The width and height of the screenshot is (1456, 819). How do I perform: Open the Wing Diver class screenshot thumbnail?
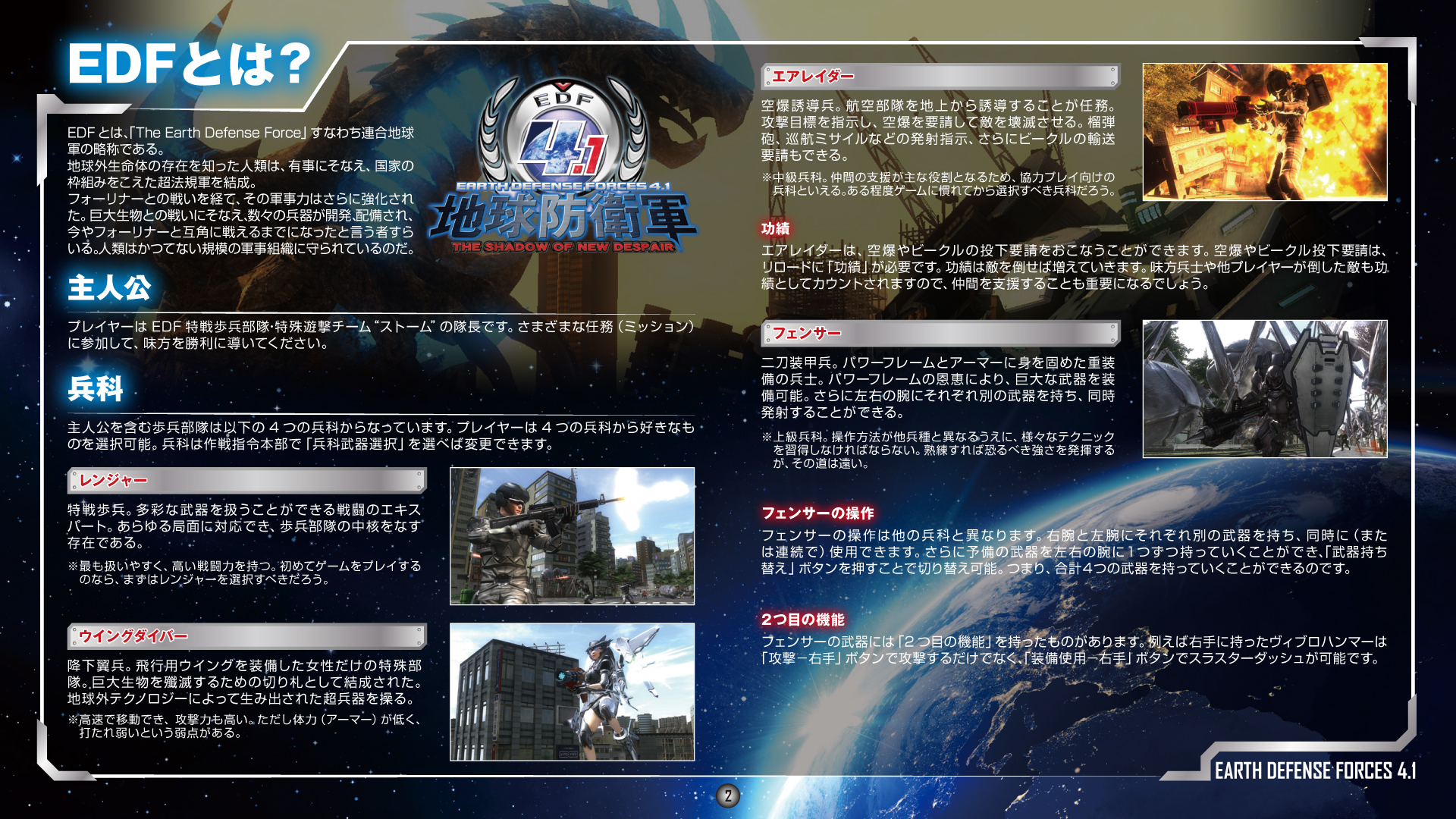(x=572, y=692)
